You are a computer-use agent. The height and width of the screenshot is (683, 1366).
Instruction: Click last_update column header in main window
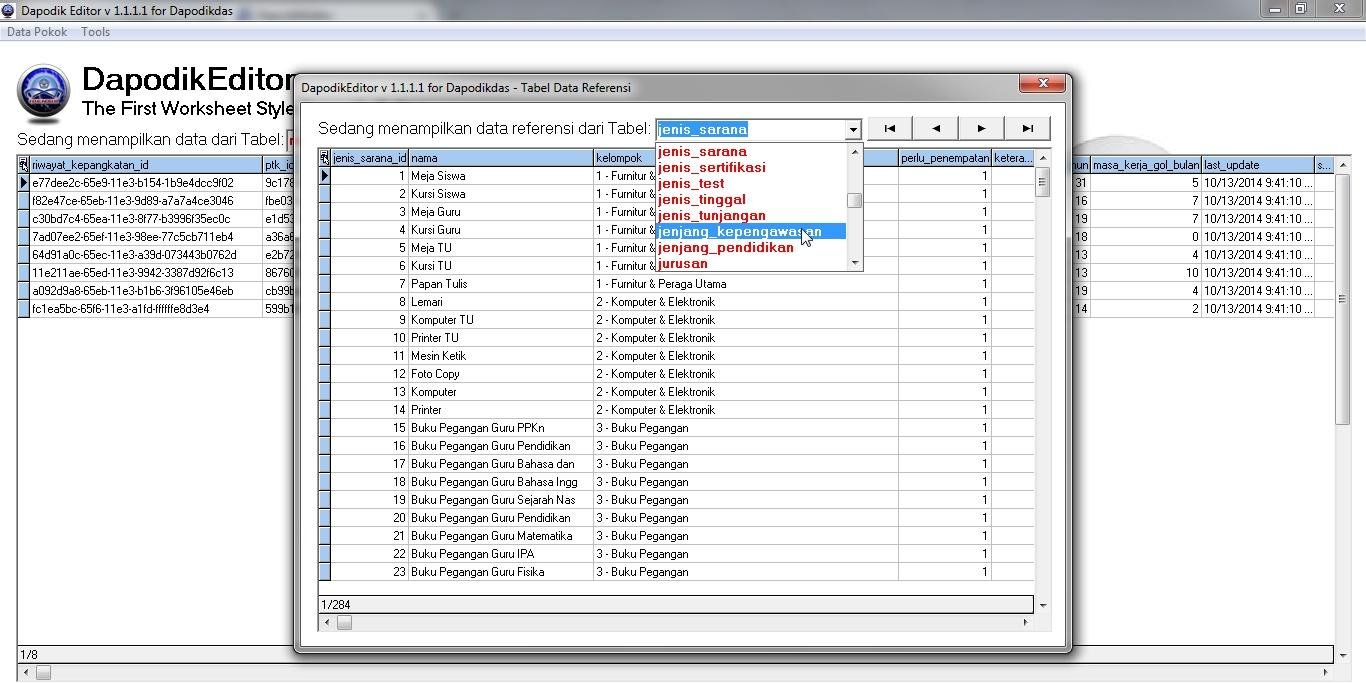pyautogui.click(x=1257, y=165)
